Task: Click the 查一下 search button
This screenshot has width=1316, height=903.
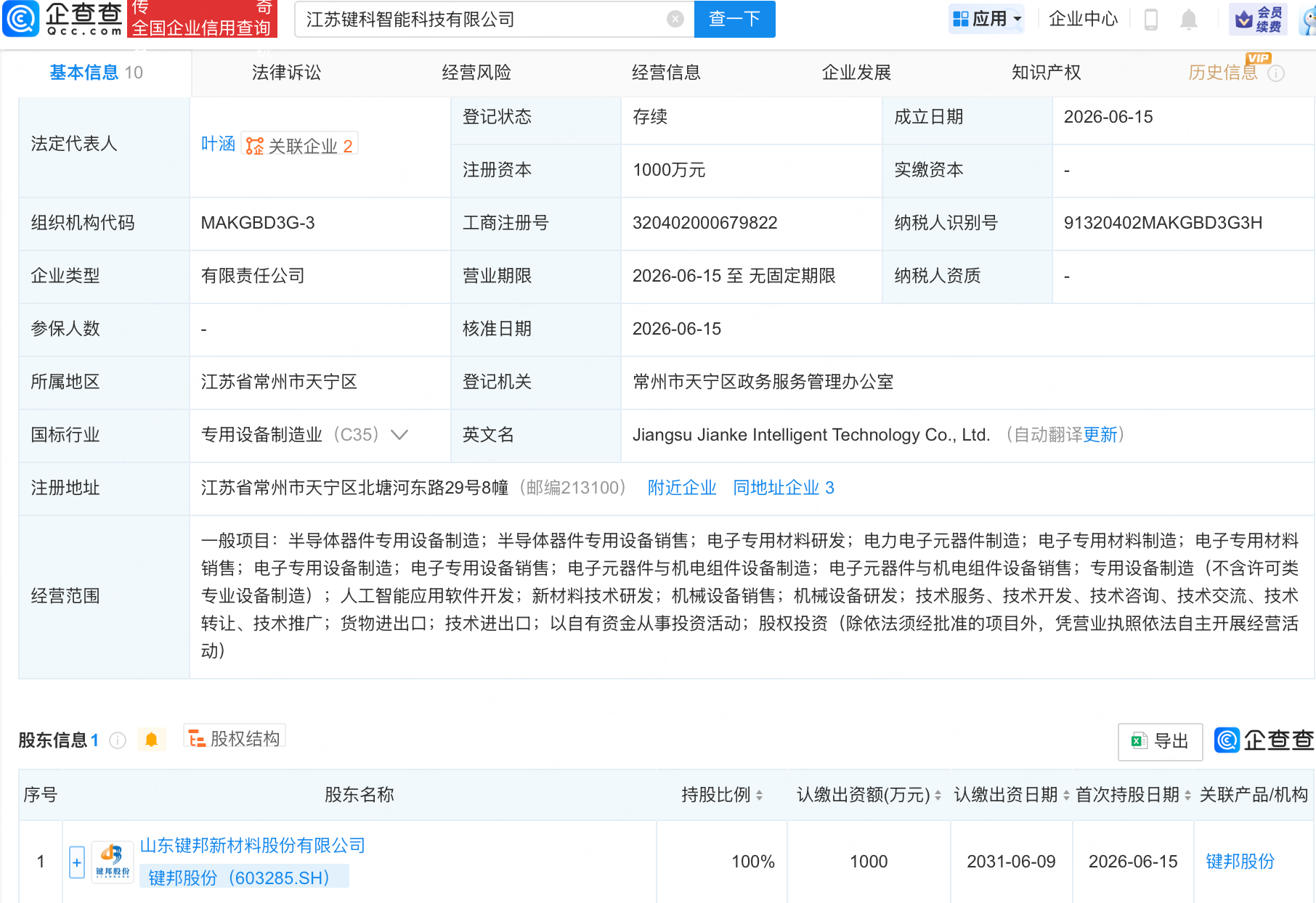Action: pyautogui.click(x=734, y=19)
